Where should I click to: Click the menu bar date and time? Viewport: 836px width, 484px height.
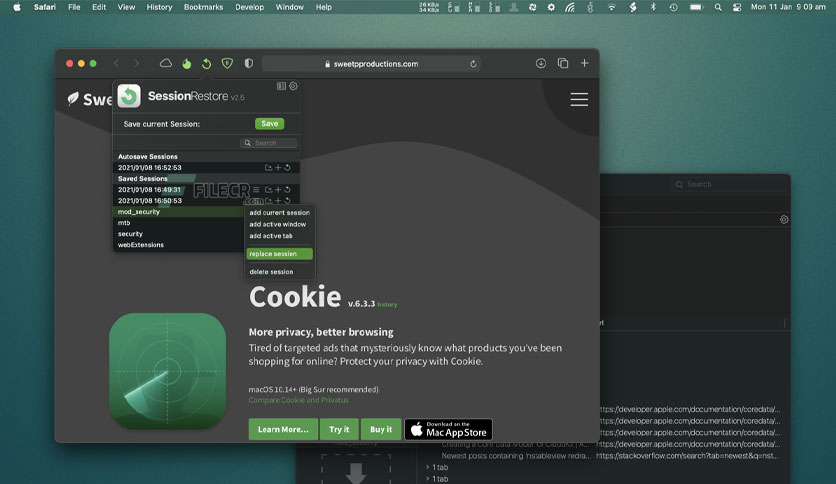click(x=788, y=7)
